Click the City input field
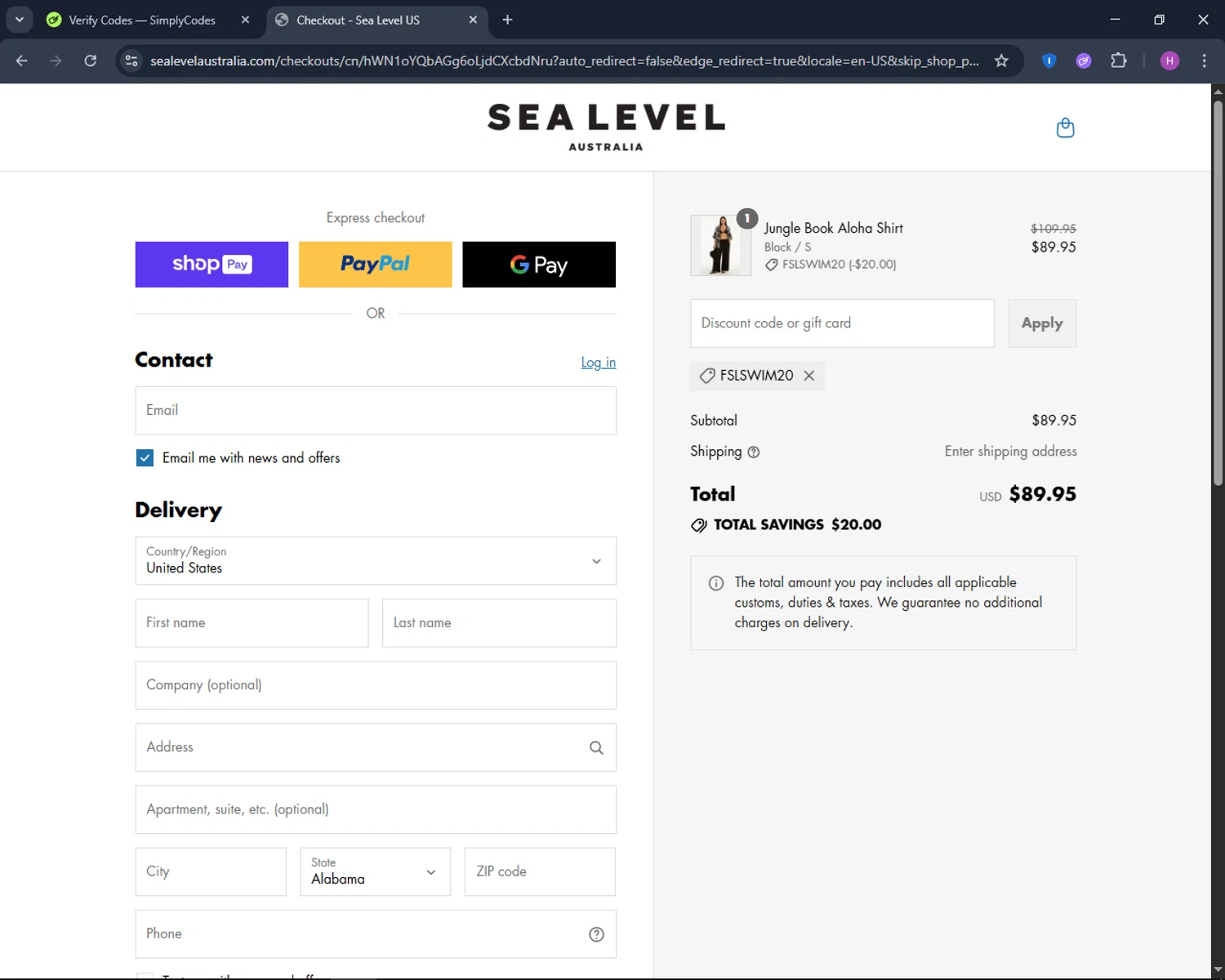This screenshot has height=980, width=1225. (211, 872)
